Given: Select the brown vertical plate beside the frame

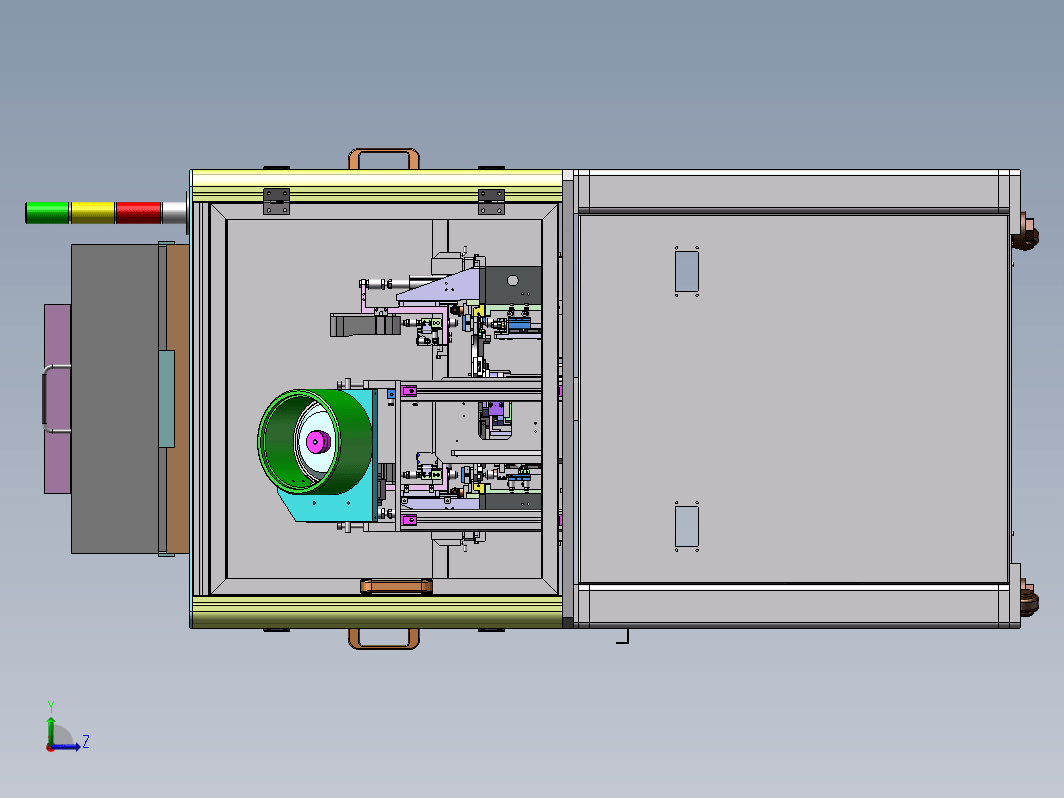Looking at the screenshot, I should tap(178, 399).
